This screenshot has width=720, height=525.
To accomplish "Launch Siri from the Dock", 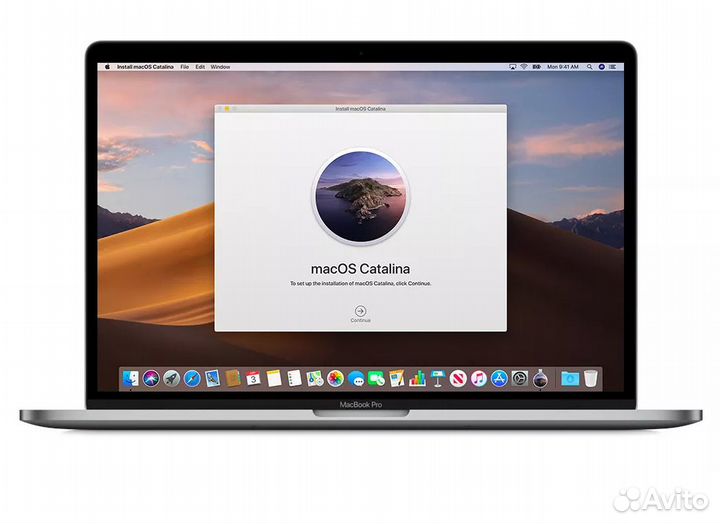I will 151,379.
